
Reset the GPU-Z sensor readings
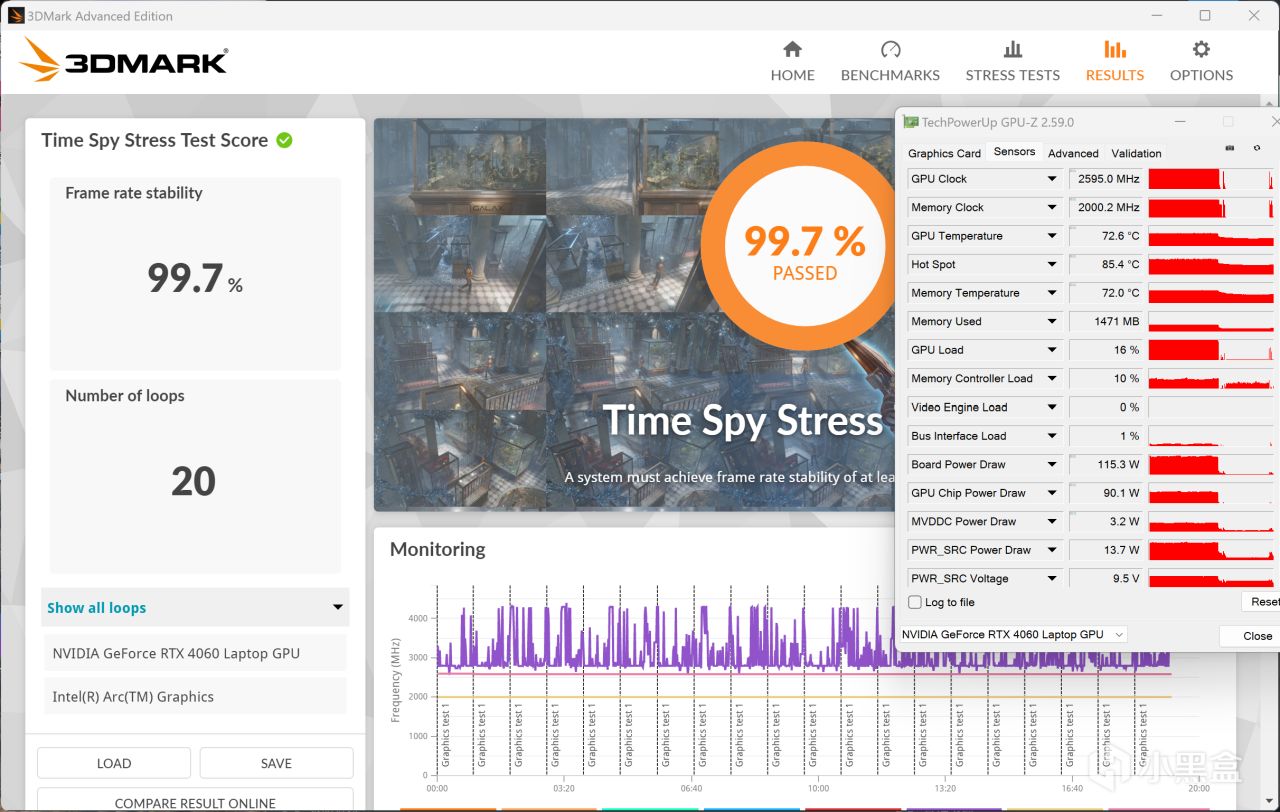(1261, 601)
